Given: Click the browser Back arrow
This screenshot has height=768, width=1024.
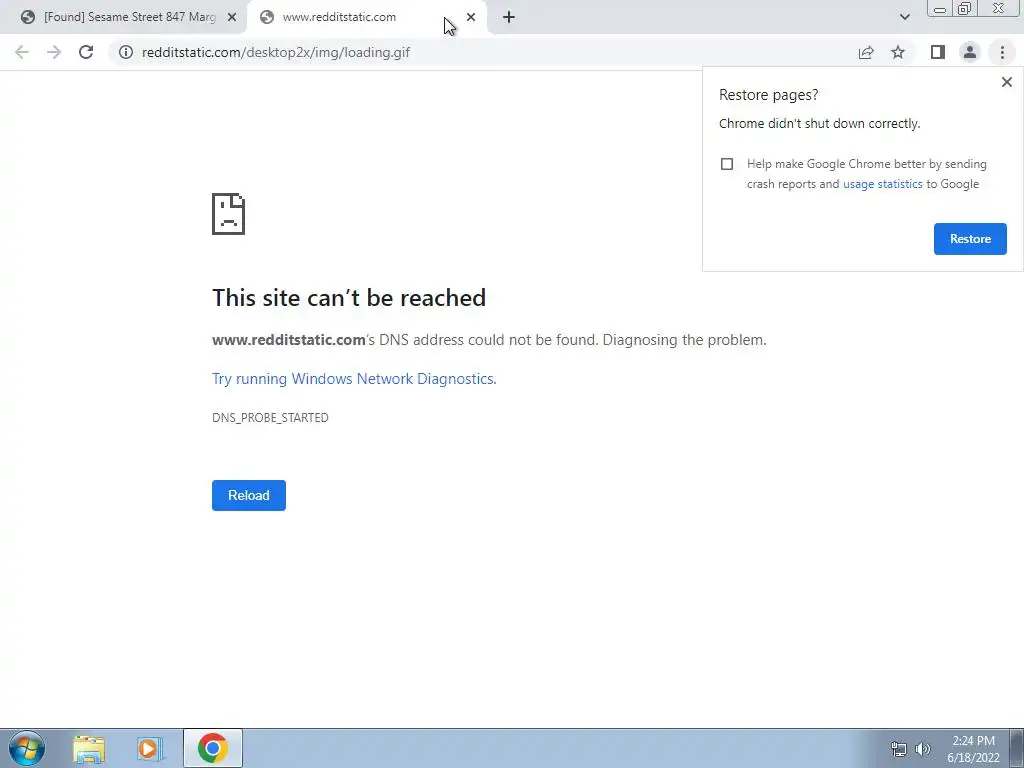Looking at the screenshot, I should click(x=22, y=52).
